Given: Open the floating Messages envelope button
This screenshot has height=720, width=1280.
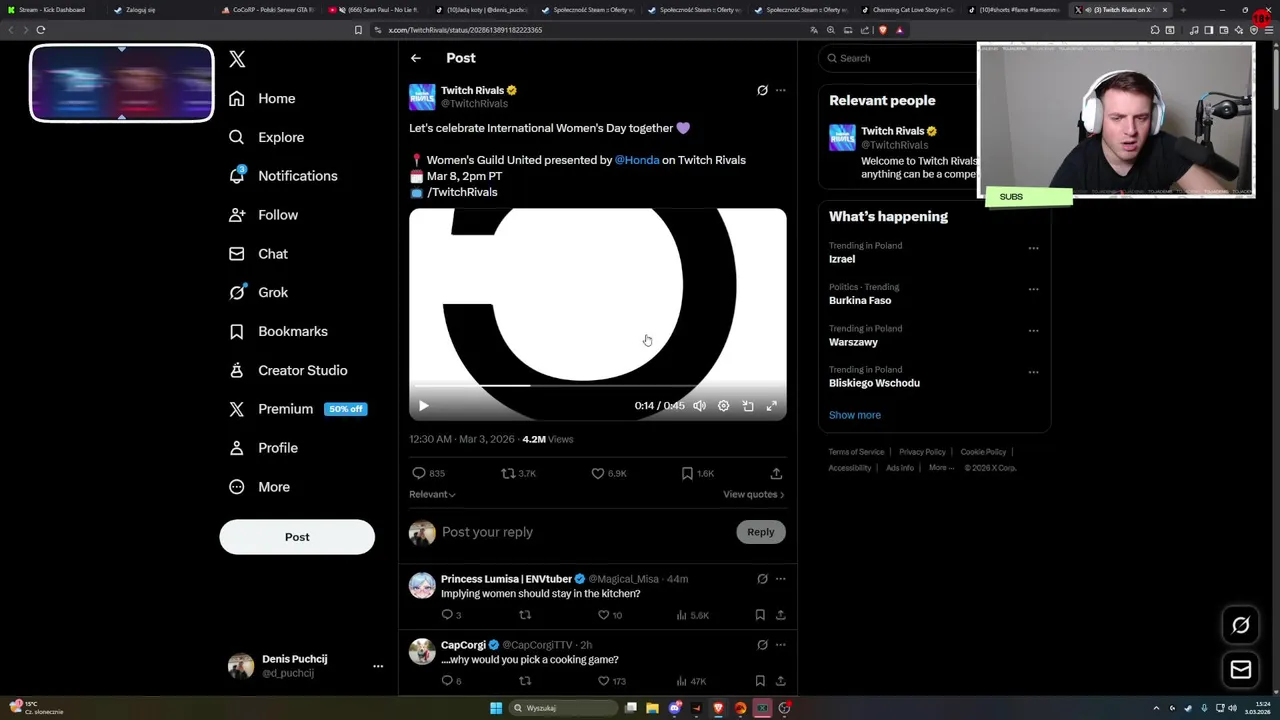Looking at the screenshot, I should (x=1241, y=670).
